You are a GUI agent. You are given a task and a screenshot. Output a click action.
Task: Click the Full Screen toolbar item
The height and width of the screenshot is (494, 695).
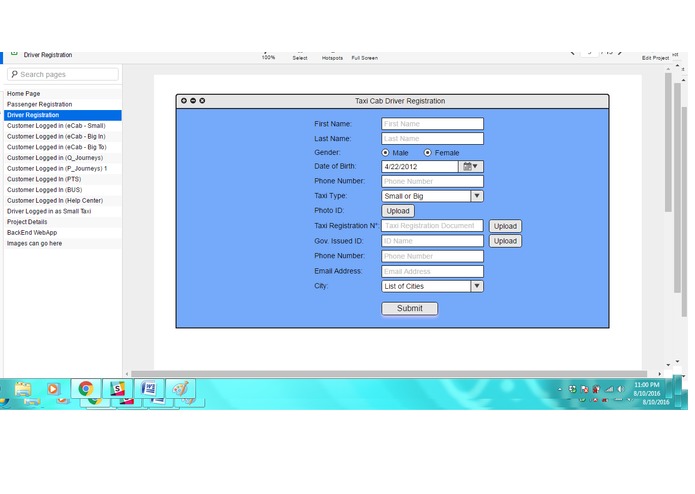(x=365, y=58)
